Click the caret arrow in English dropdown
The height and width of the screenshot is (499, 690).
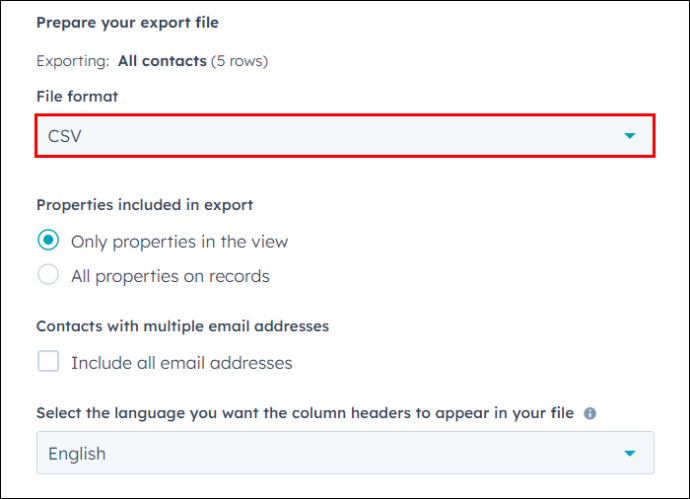pos(630,453)
